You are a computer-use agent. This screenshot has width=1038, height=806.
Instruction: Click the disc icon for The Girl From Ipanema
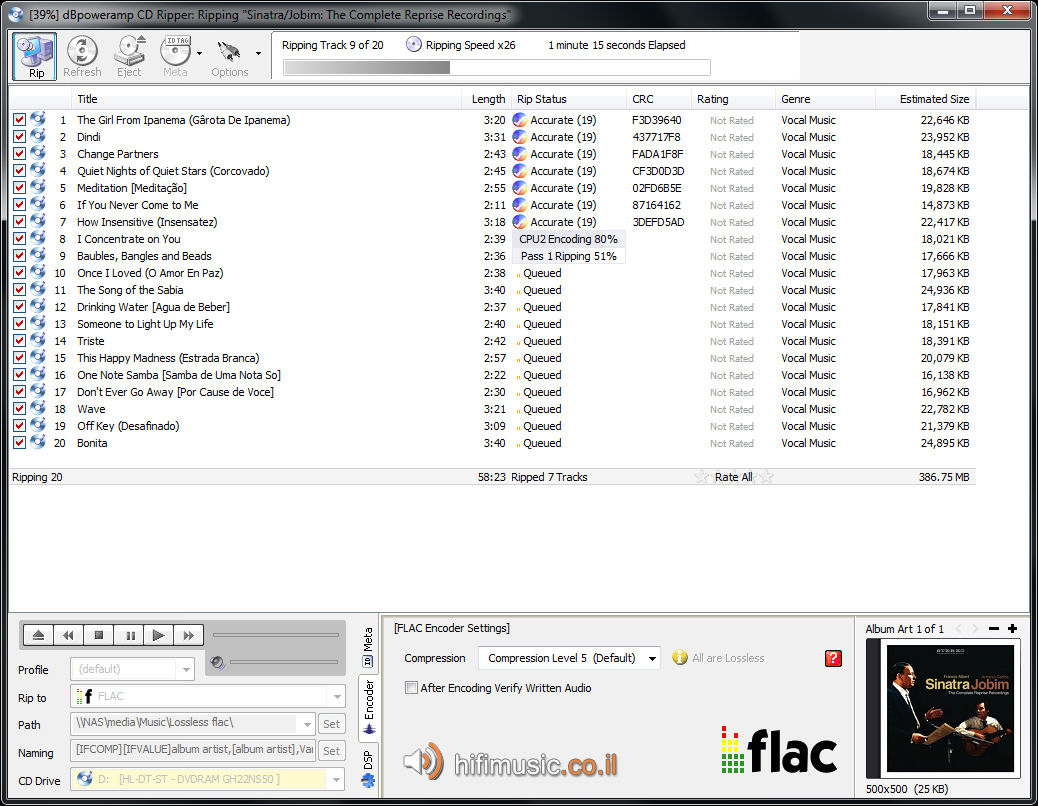tap(38, 119)
